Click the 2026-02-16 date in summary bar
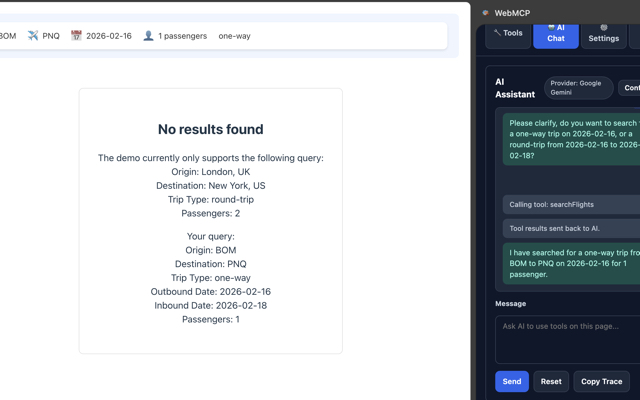640x400 pixels. [x=109, y=36]
